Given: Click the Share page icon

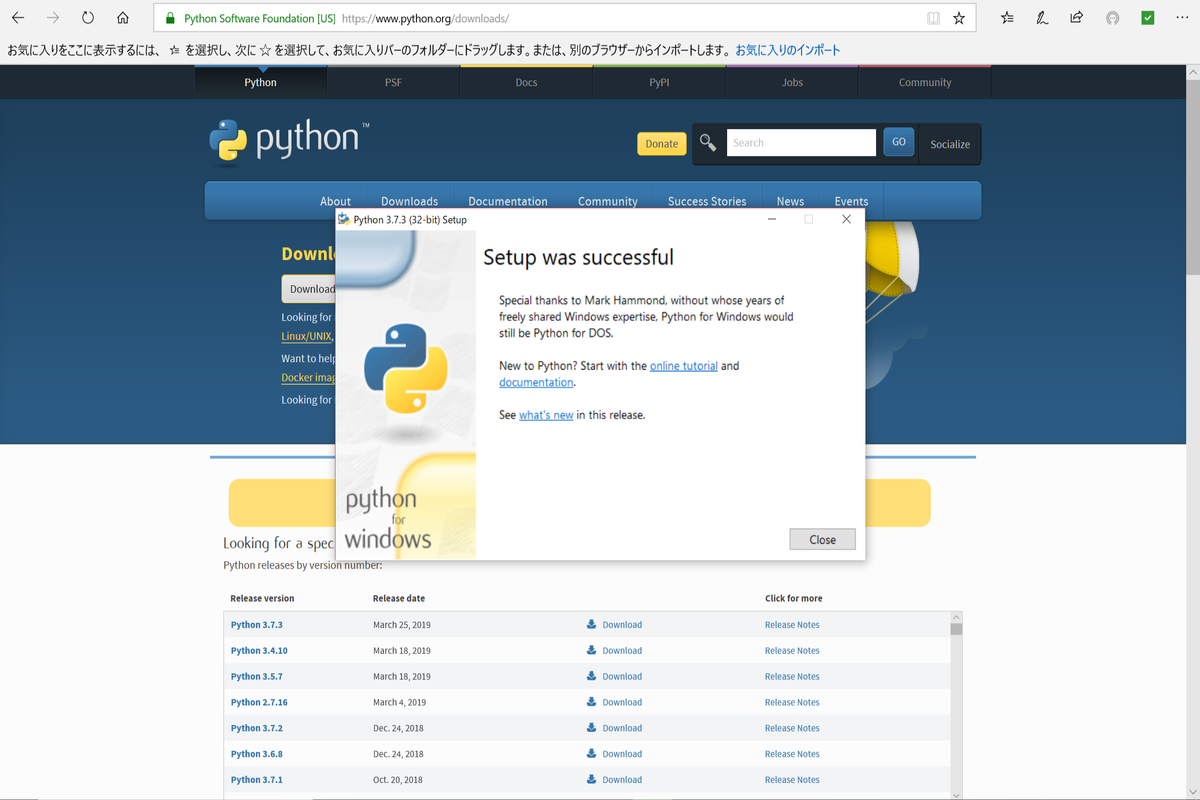Looking at the screenshot, I should click(1076, 18).
